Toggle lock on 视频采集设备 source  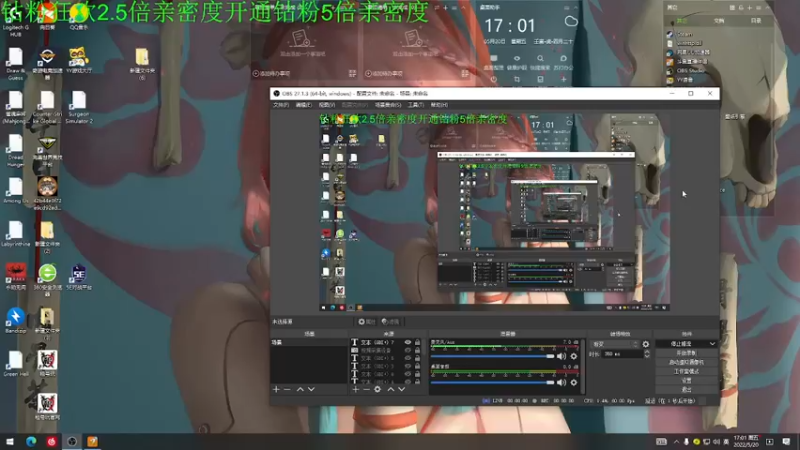pos(417,350)
